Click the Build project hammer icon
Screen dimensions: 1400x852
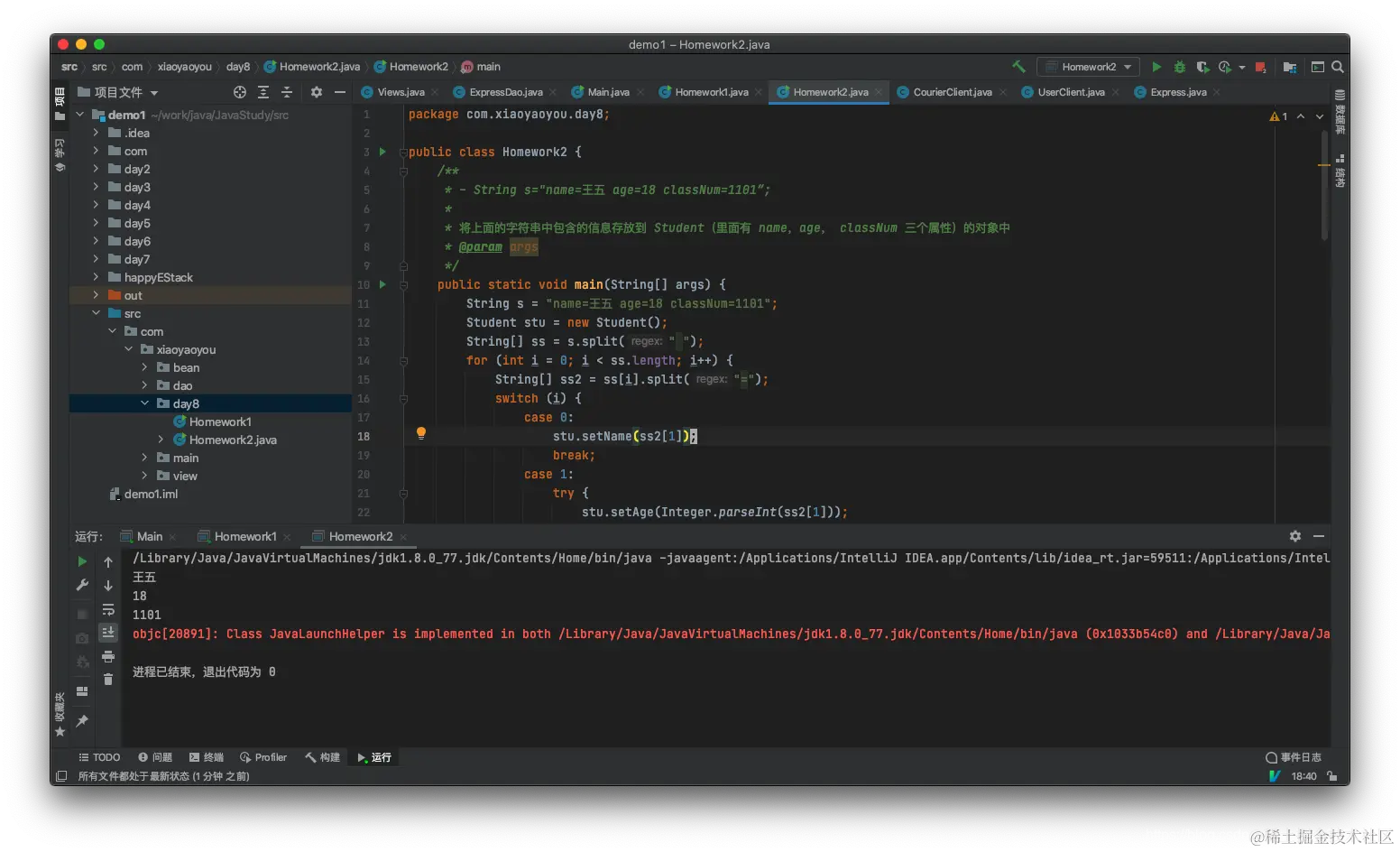coord(1018,67)
